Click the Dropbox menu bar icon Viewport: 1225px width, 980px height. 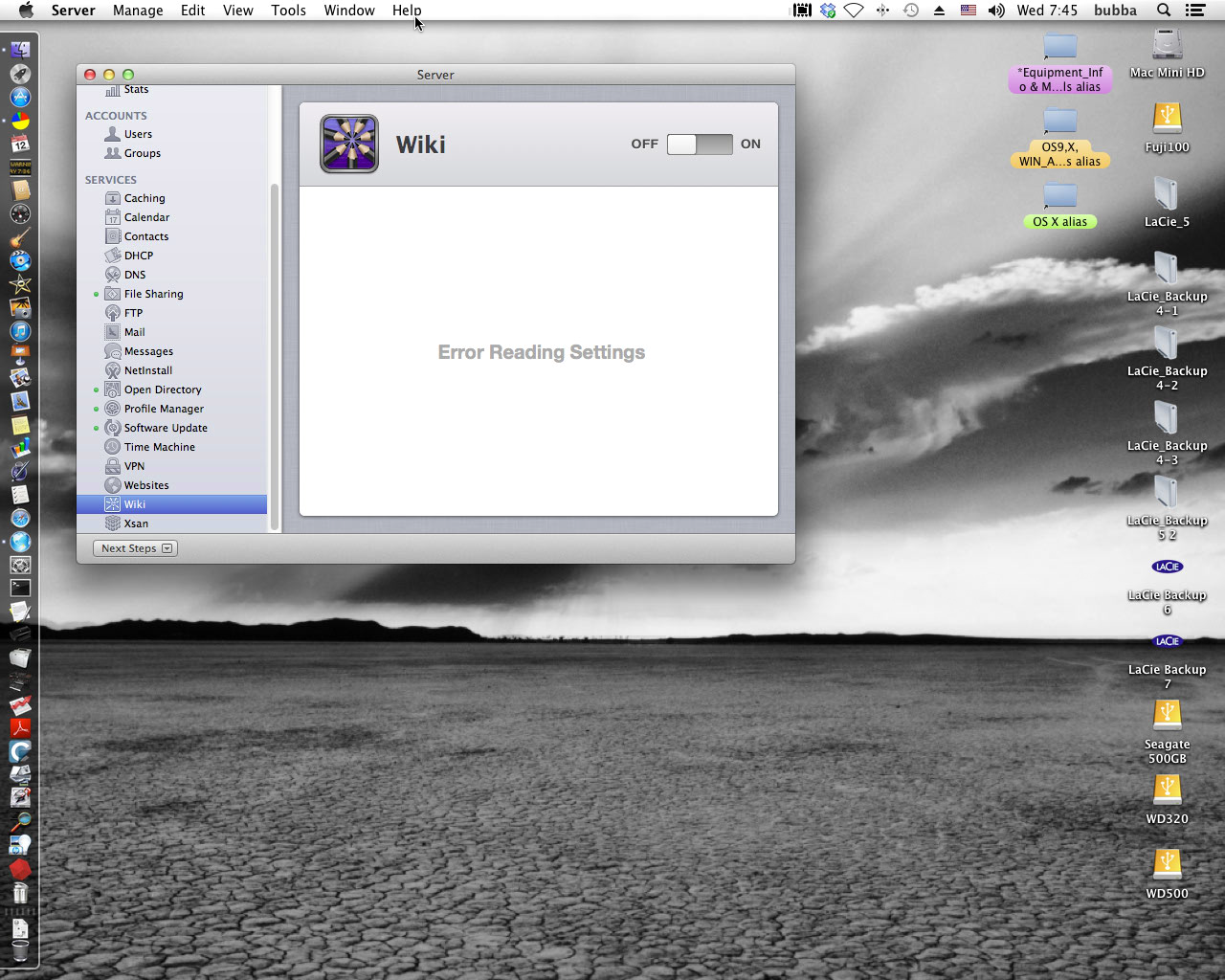[x=828, y=11]
